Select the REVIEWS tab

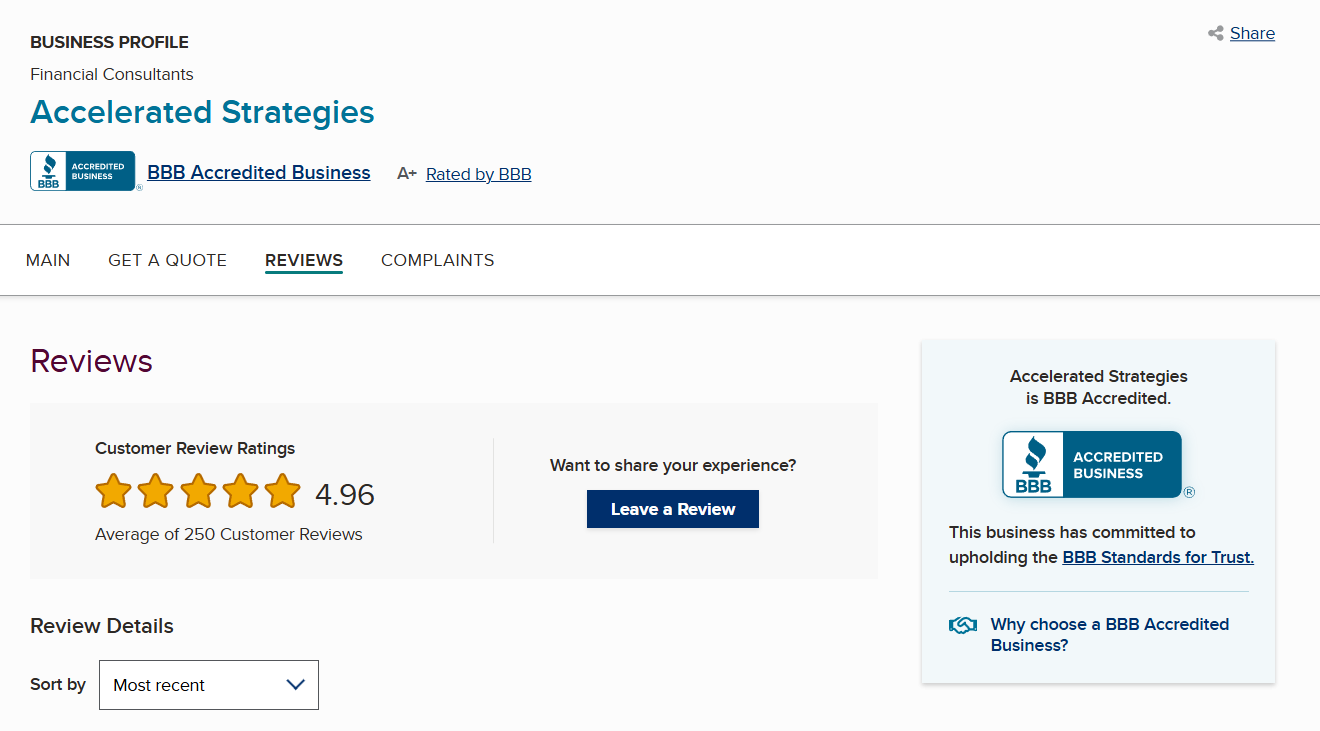point(304,260)
